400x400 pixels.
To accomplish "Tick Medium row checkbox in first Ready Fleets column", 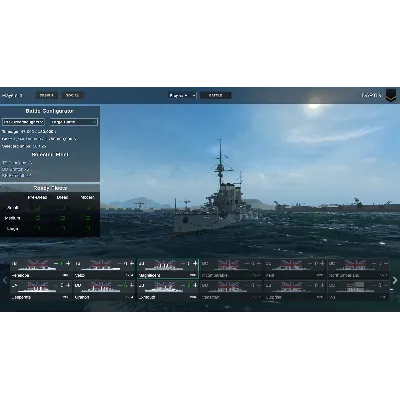I will tap(38, 218).
